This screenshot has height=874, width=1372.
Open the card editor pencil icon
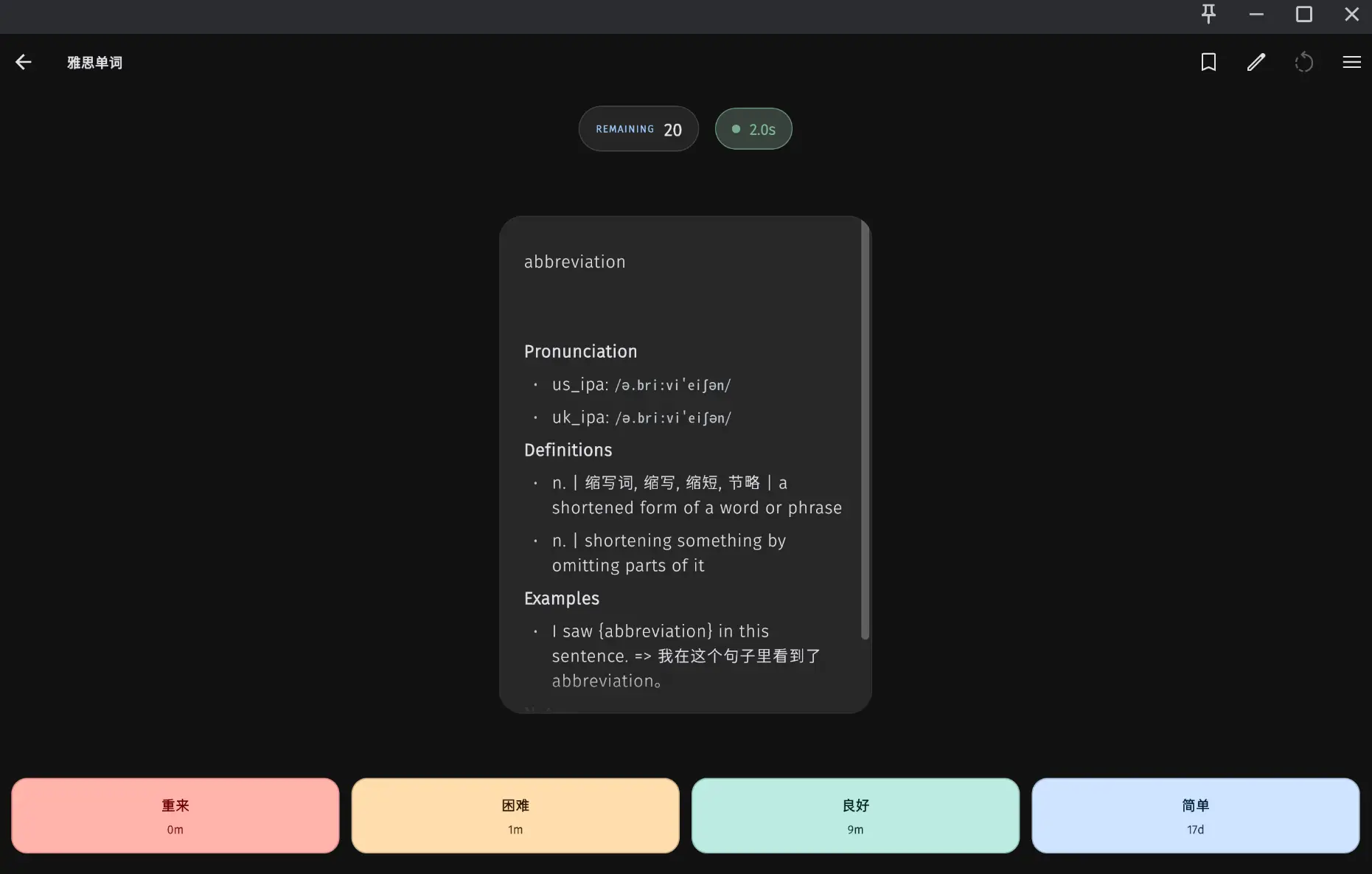click(1256, 63)
